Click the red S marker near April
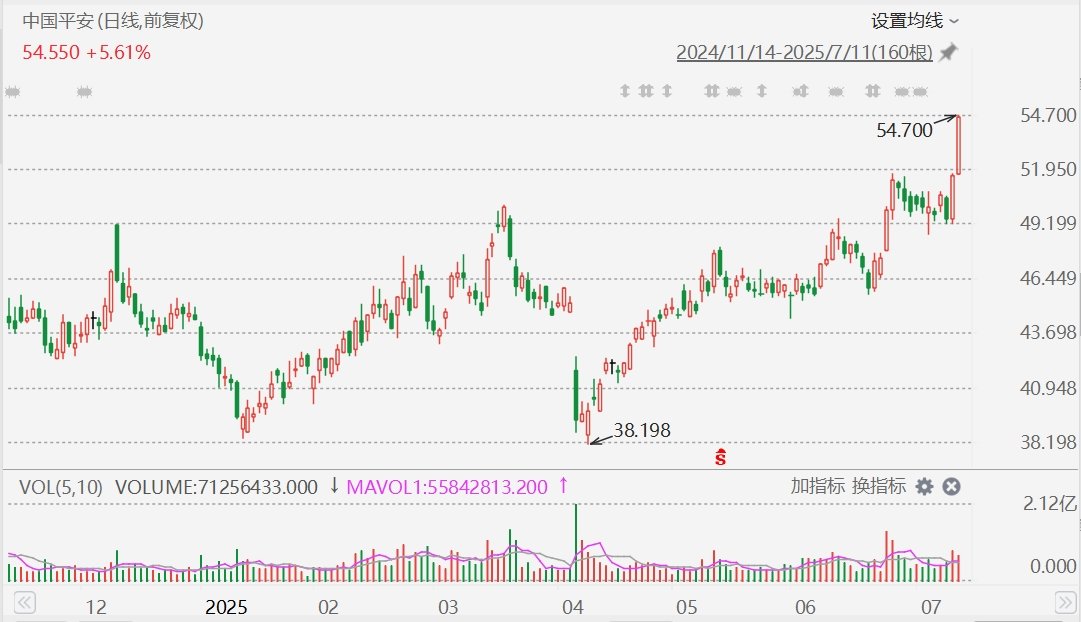The image size is (1081, 622). click(720, 457)
